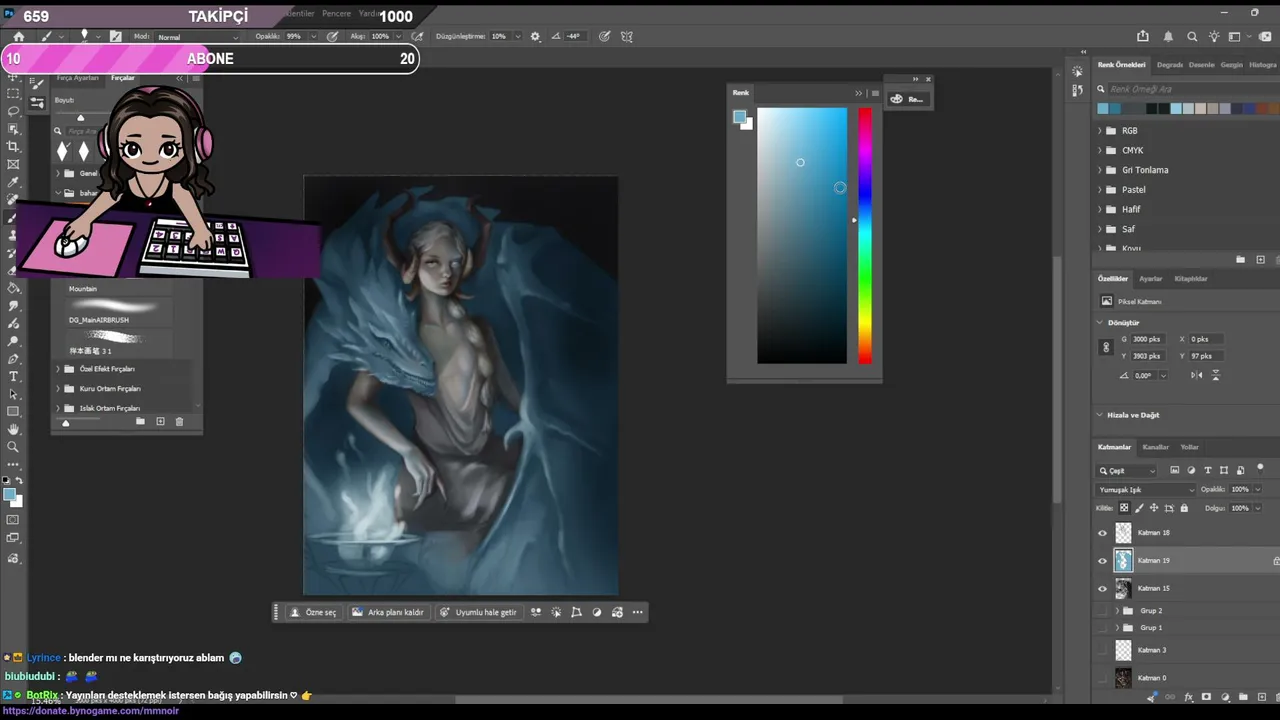Expand Grup 2 layer group
Screen dimensions: 1280x720
[1117, 611]
